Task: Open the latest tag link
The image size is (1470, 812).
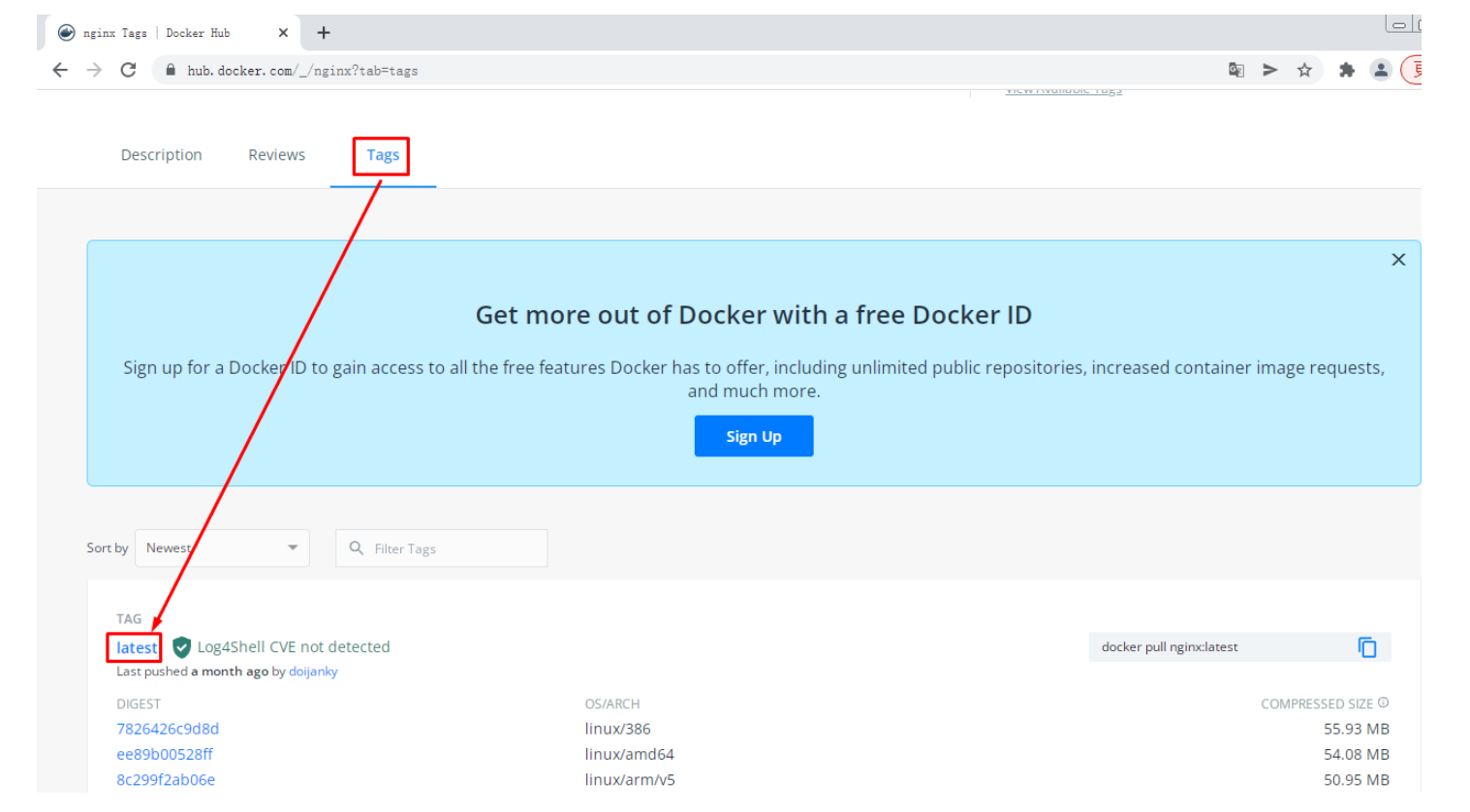Action: (137, 647)
